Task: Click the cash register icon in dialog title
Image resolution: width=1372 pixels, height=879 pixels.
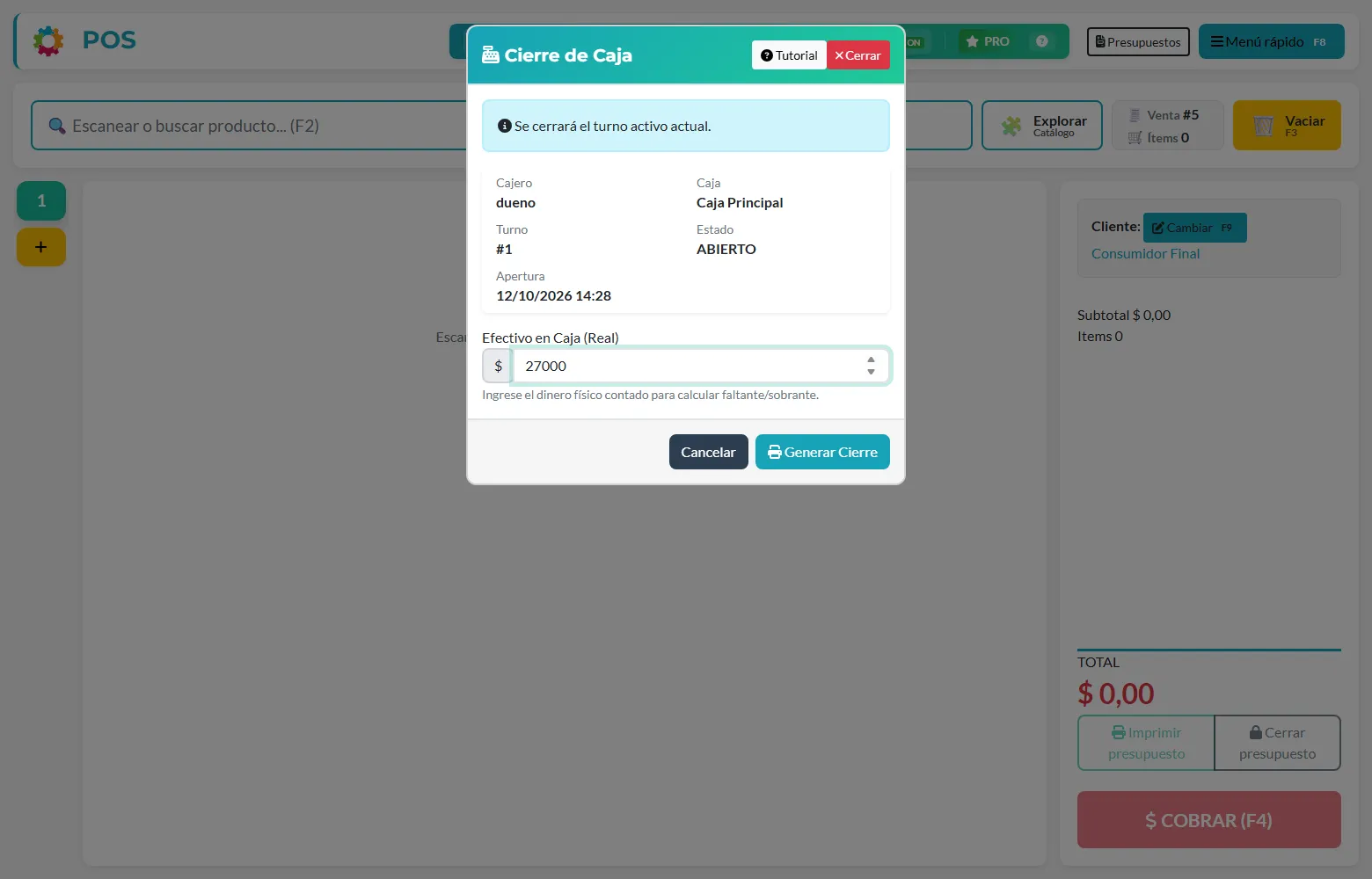Action: pos(491,54)
